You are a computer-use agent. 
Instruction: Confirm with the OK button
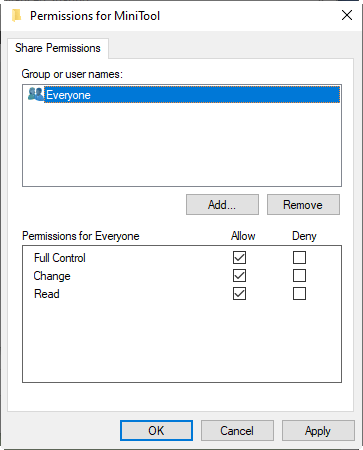pyautogui.click(x=156, y=431)
